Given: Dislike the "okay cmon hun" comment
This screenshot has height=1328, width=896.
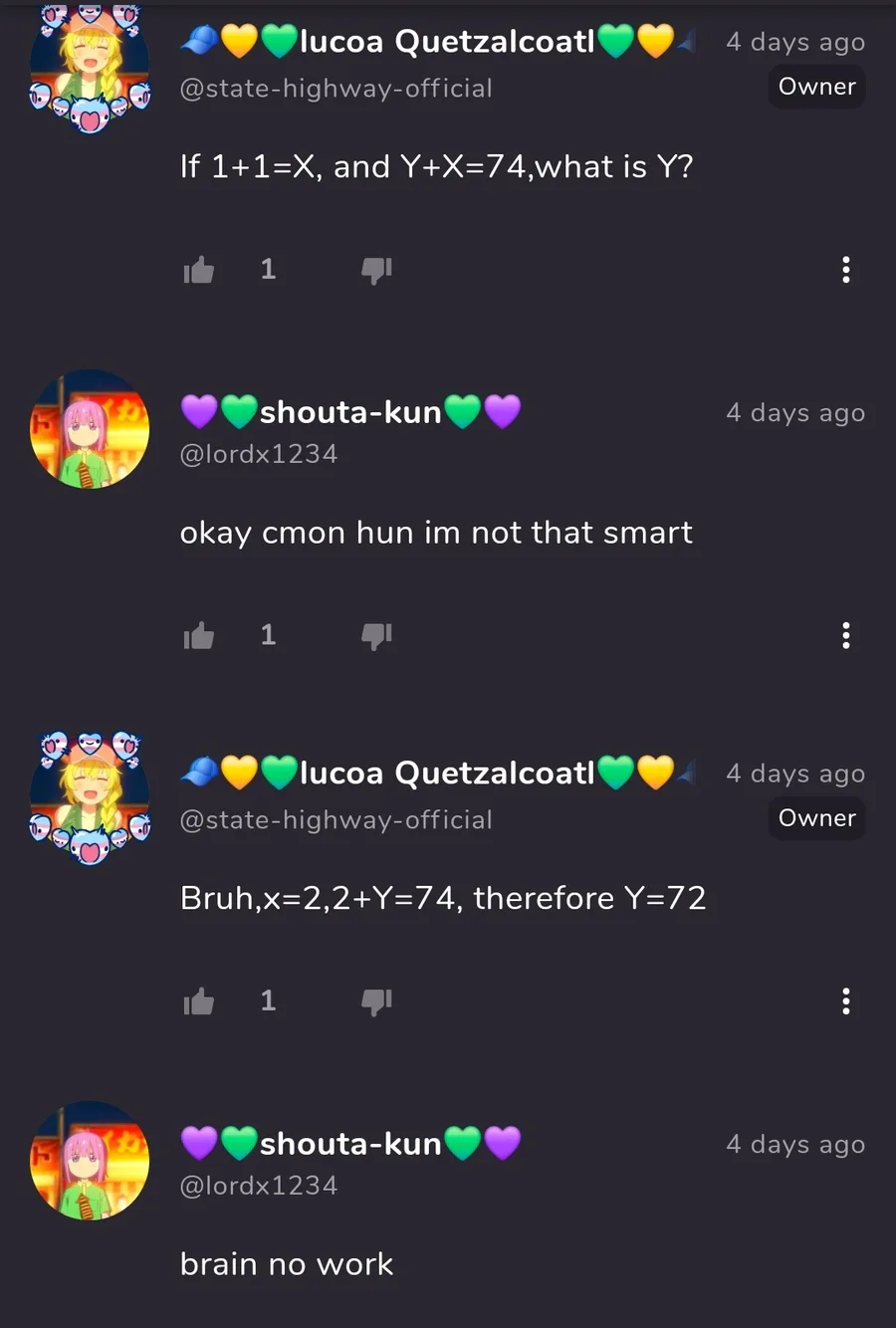Looking at the screenshot, I should coord(376,635).
